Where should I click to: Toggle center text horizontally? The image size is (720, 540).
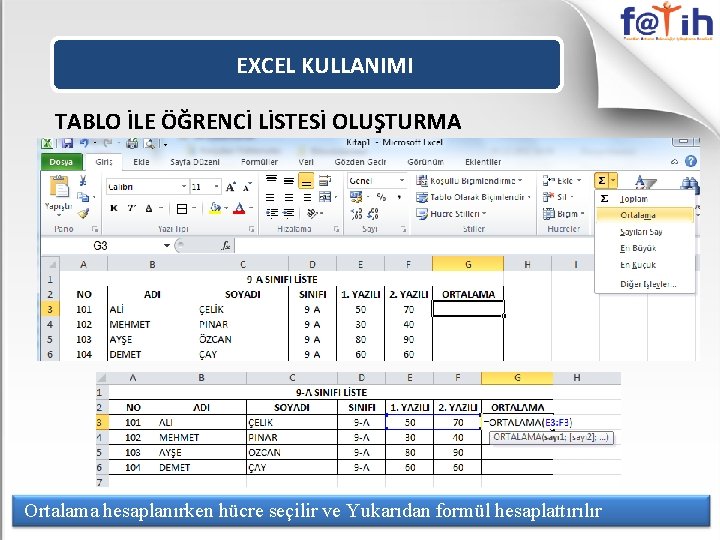coord(289,197)
